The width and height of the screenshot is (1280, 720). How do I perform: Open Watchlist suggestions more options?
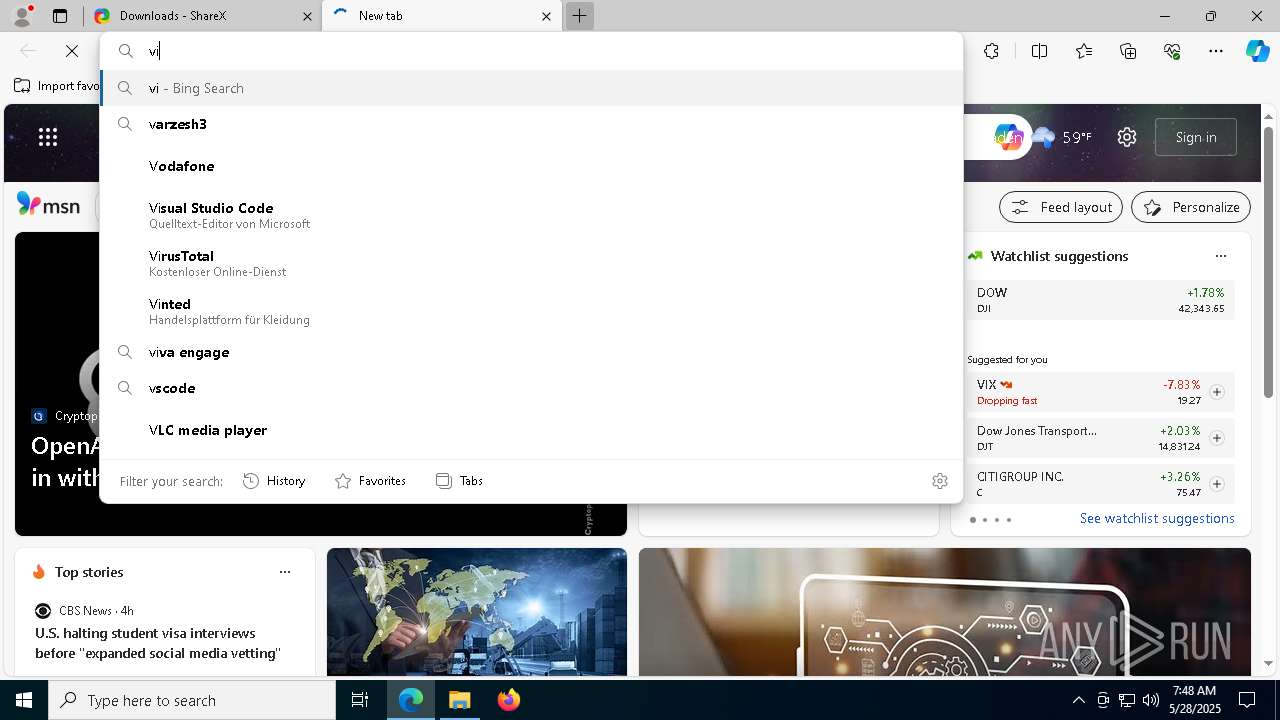point(1221,256)
